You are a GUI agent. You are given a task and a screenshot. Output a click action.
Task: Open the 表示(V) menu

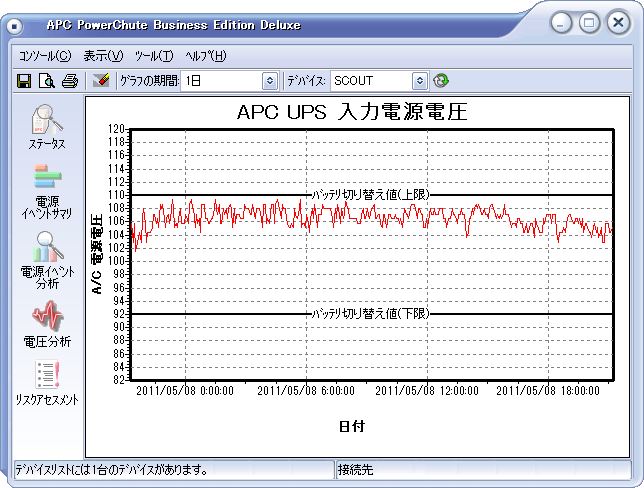pyautogui.click(x=103, y=56)
